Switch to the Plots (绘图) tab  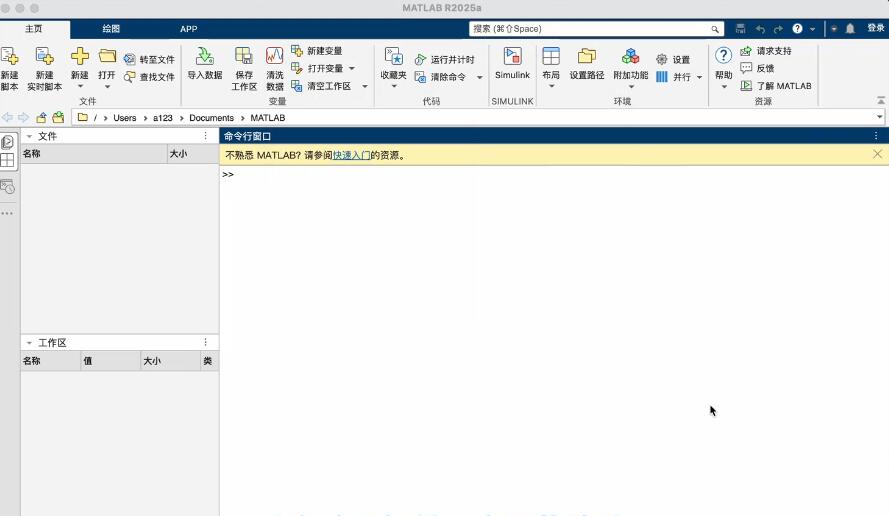point(111,29)
